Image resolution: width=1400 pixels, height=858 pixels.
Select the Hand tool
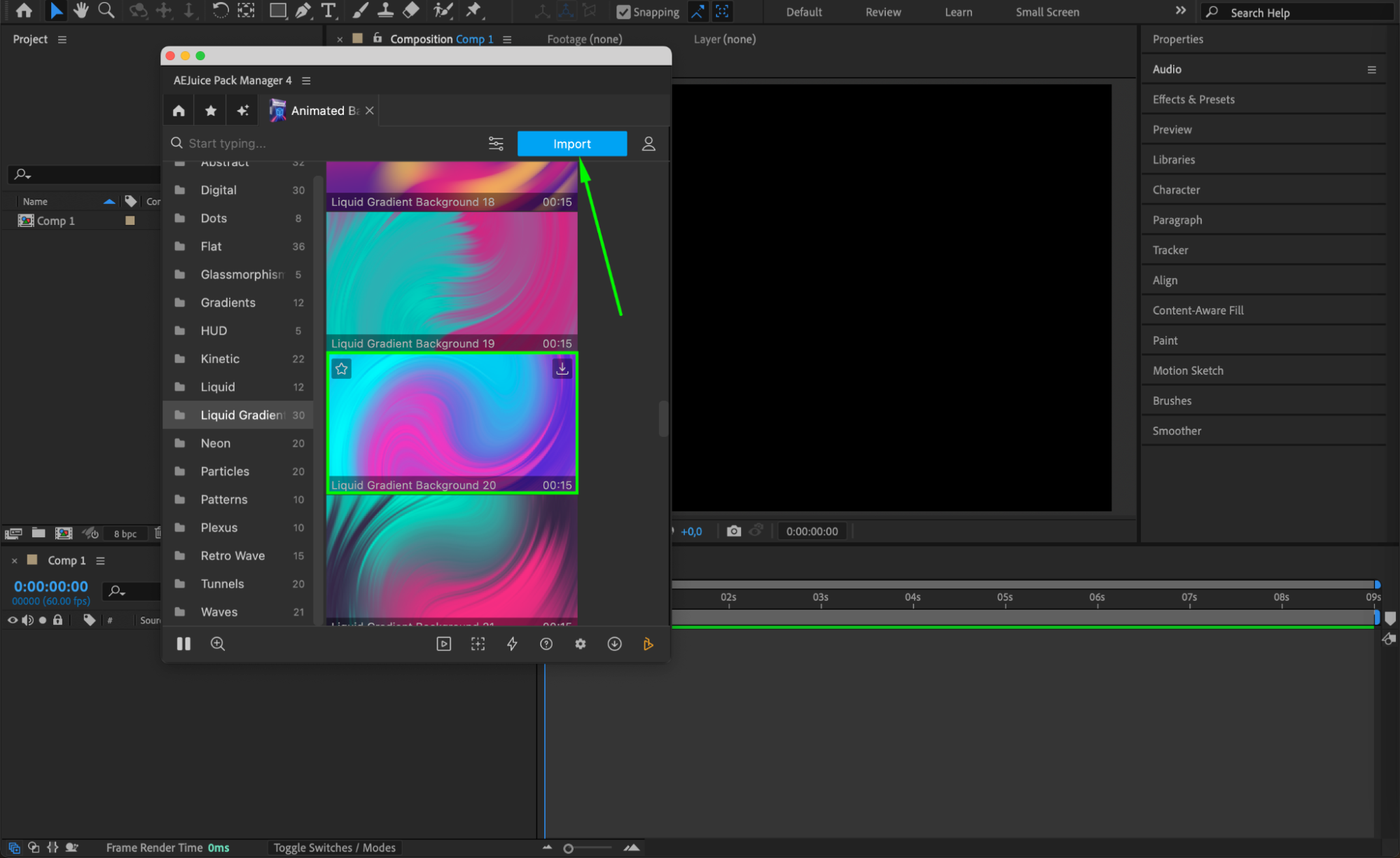pos(81,11)
